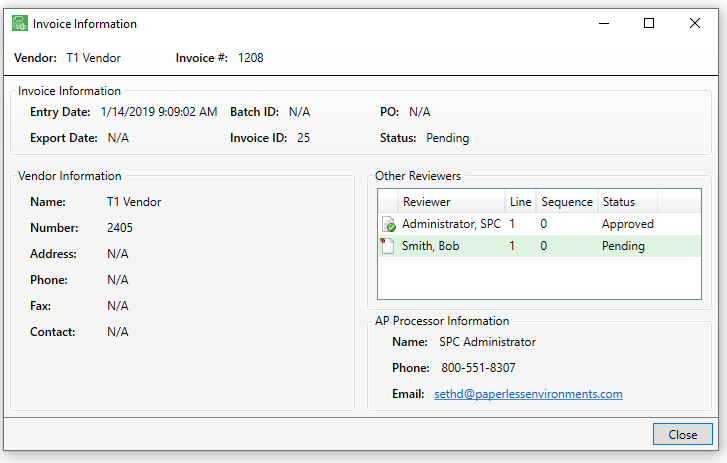
Task: Open the sethd@paperlessenvironments.com email link
Action: [x=528, y=394]
